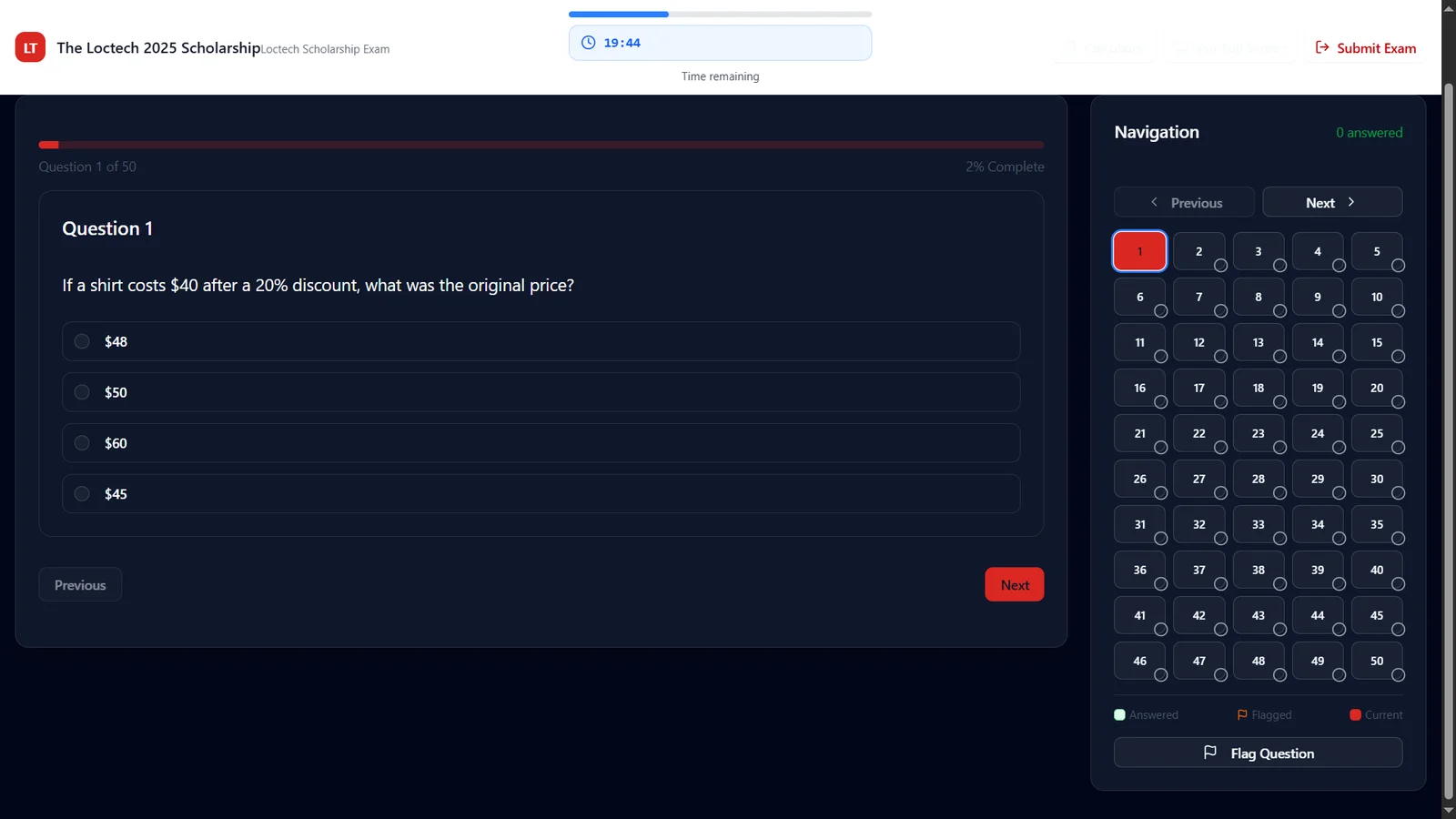
Task: Select the $50 answer option
Action: (x=541, y=392)
